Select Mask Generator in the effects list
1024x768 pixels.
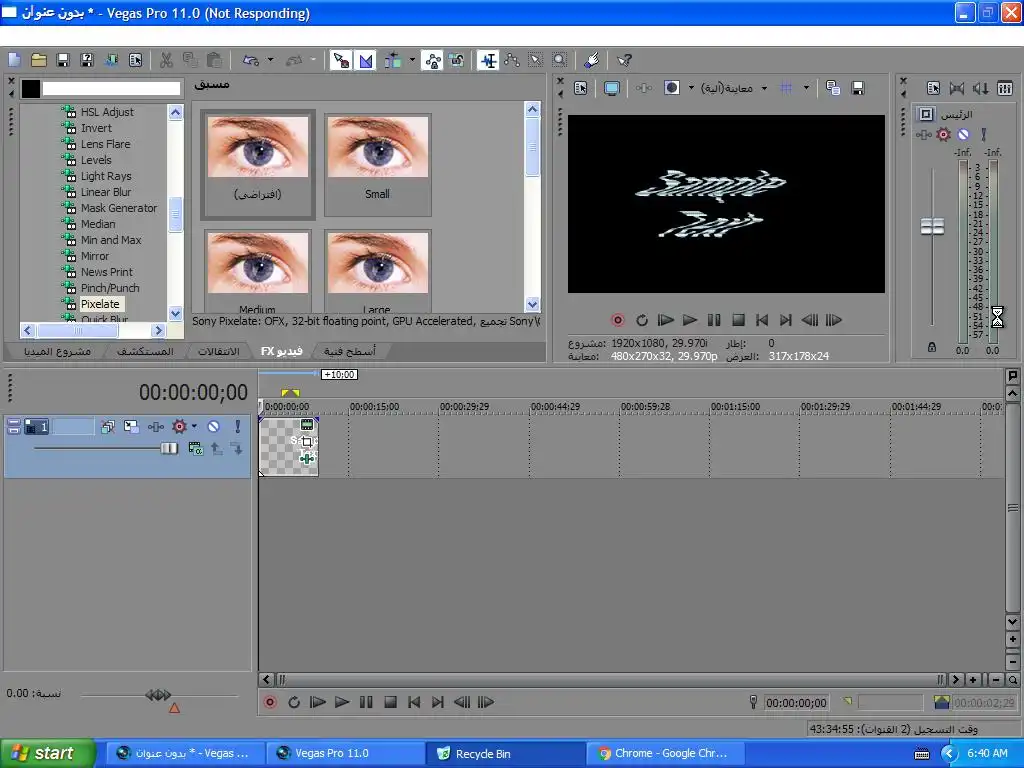coord(119,208)
